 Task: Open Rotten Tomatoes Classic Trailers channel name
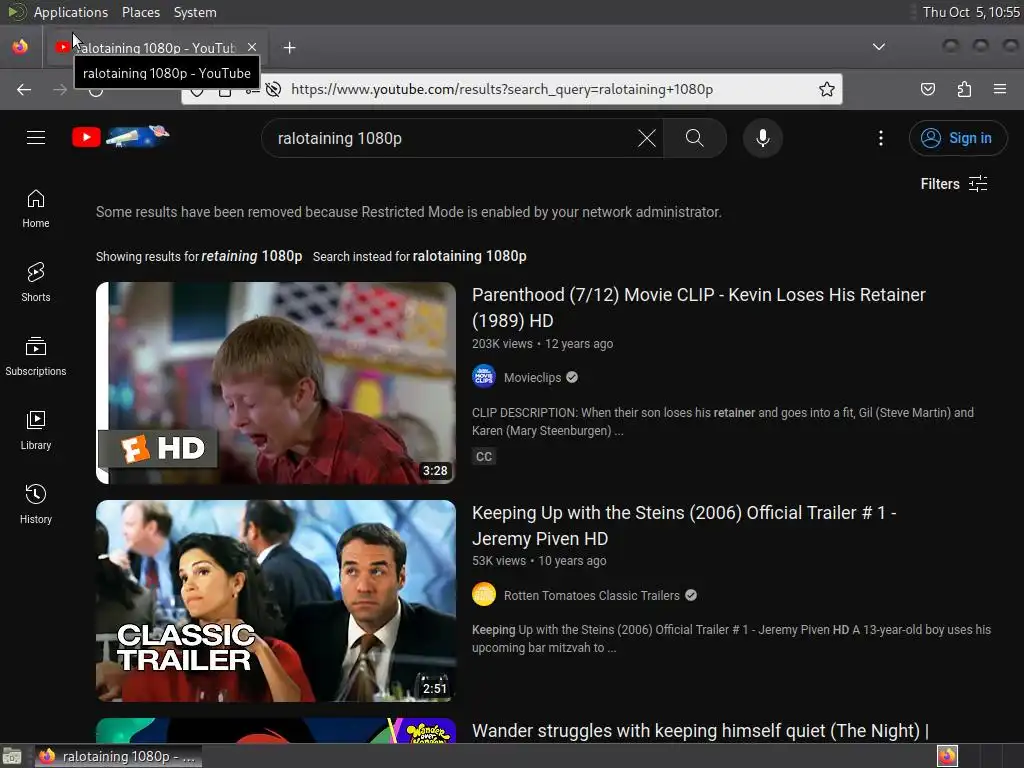(x=592, y=596)
